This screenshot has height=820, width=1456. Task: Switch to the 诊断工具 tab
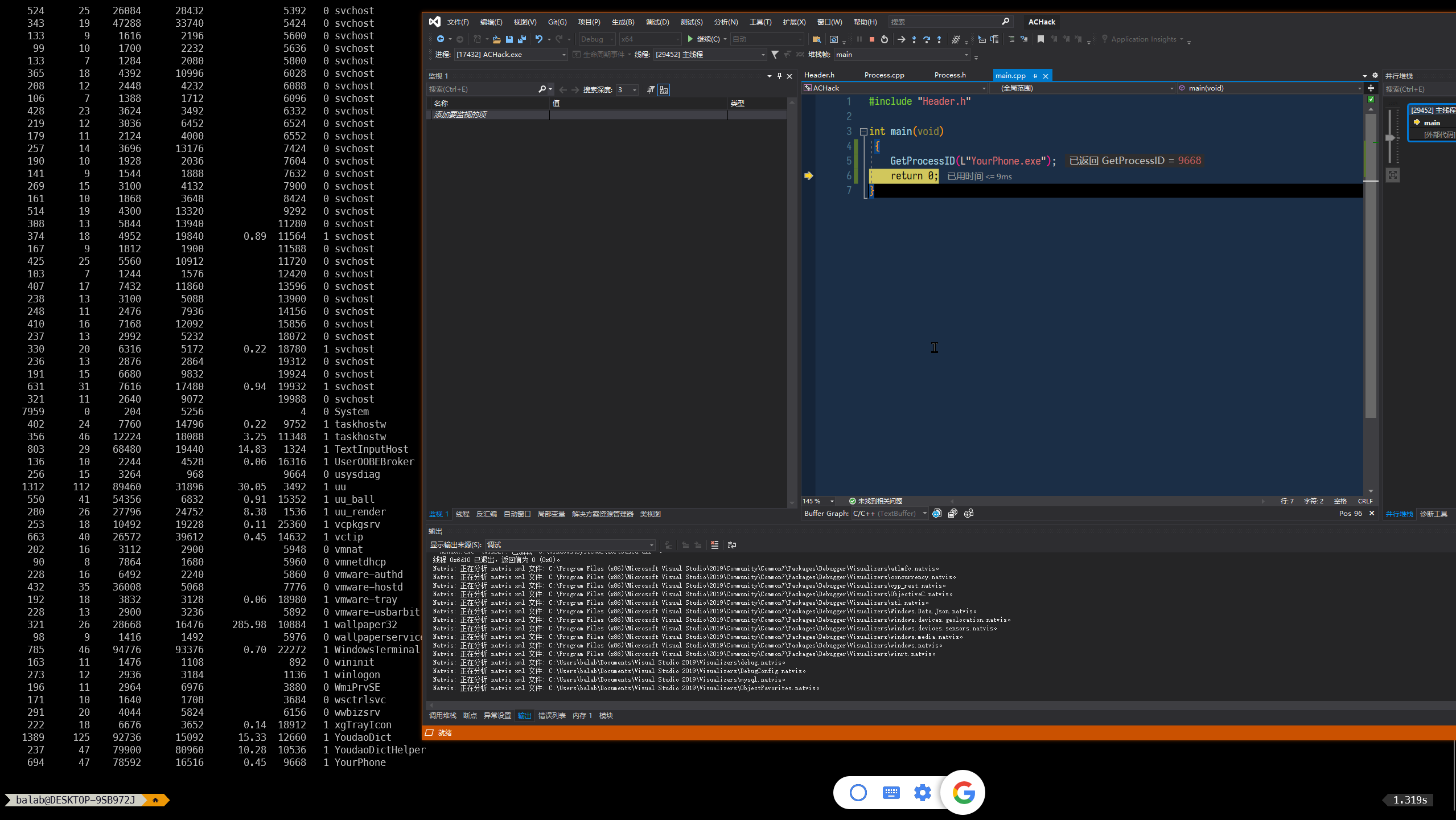[1433, 514]
